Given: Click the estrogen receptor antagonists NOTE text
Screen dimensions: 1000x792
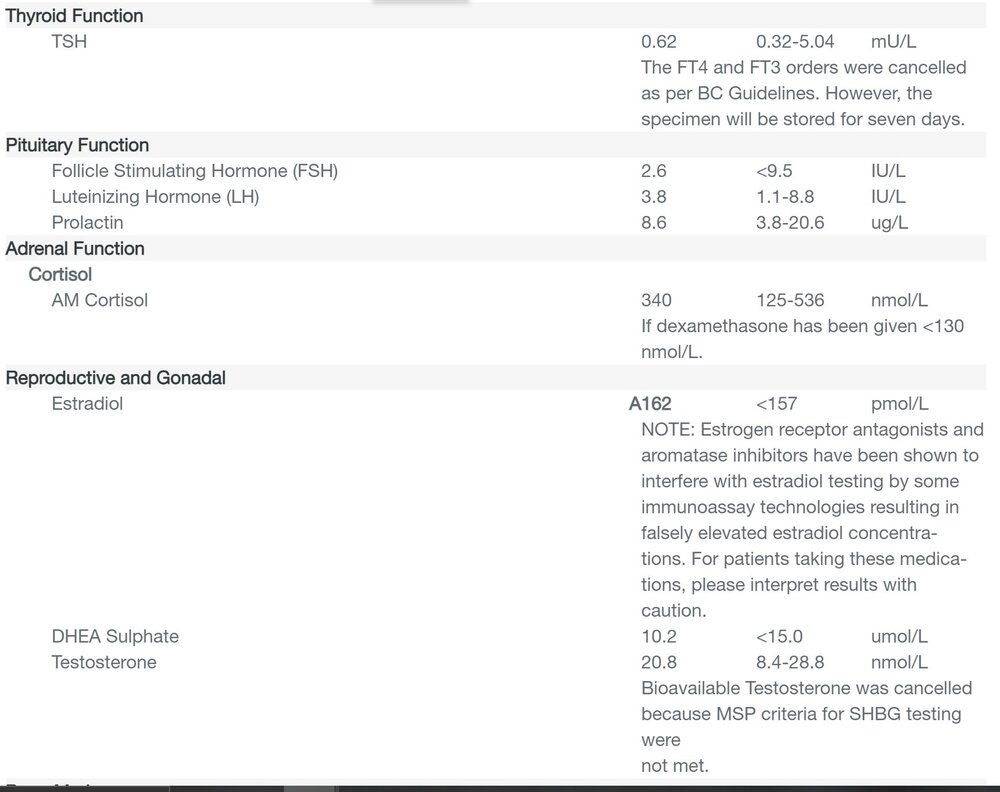Looking at the screenshot, I should pos(812,520).
